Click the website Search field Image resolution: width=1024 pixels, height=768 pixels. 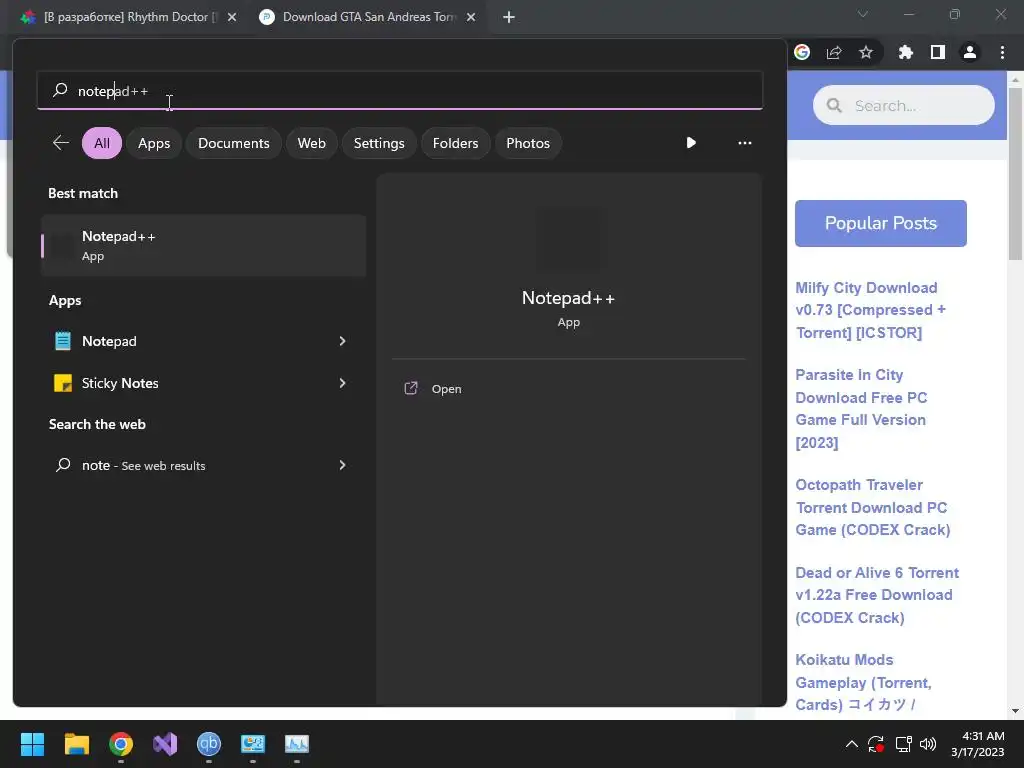pos(904,105)
